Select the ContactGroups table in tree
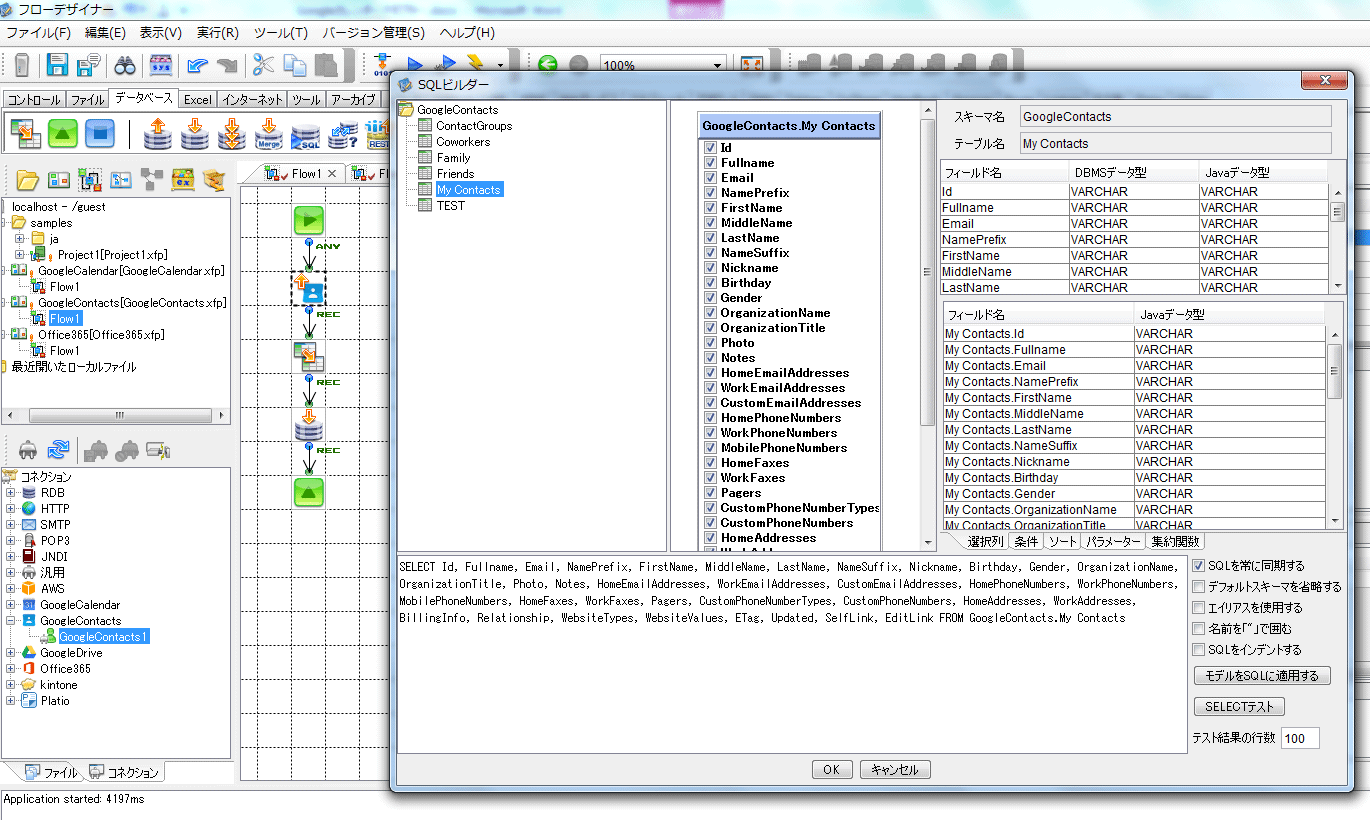The width and height of the screenshot is (1370, 820). click(474, 126)
